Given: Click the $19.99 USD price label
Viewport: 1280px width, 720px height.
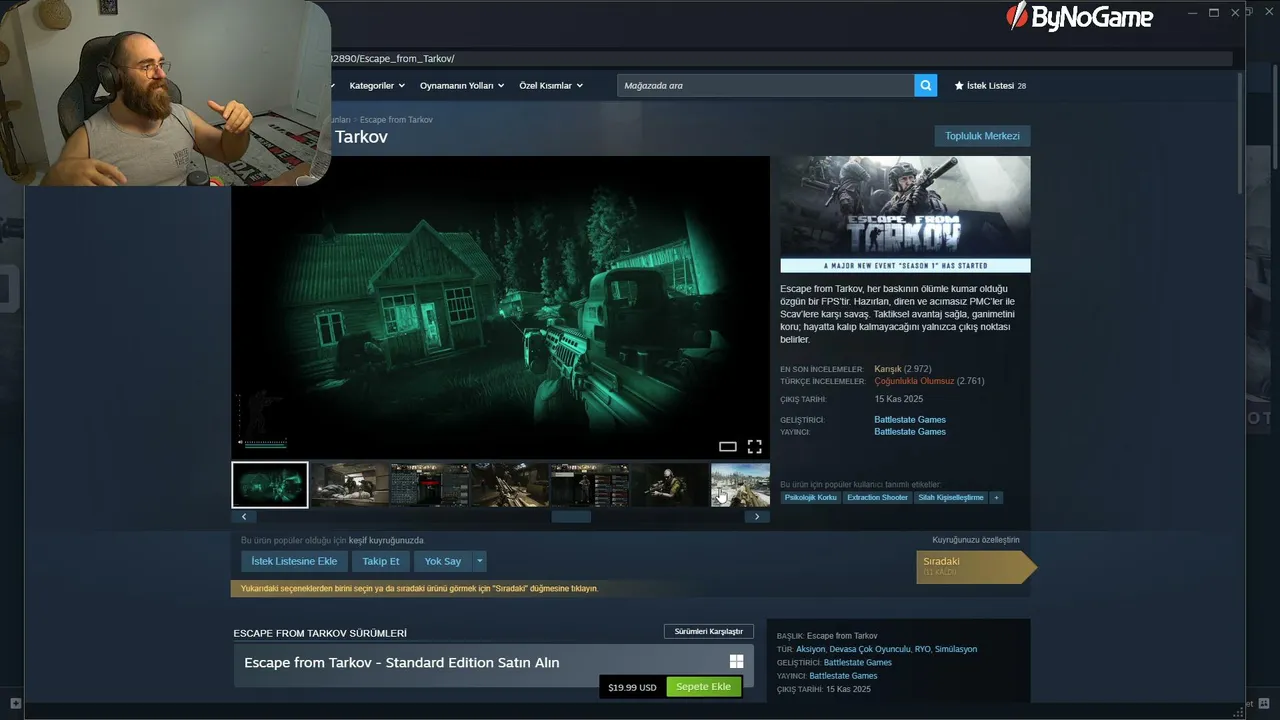Looking at the screenshot, I should (x=632, y=688).
